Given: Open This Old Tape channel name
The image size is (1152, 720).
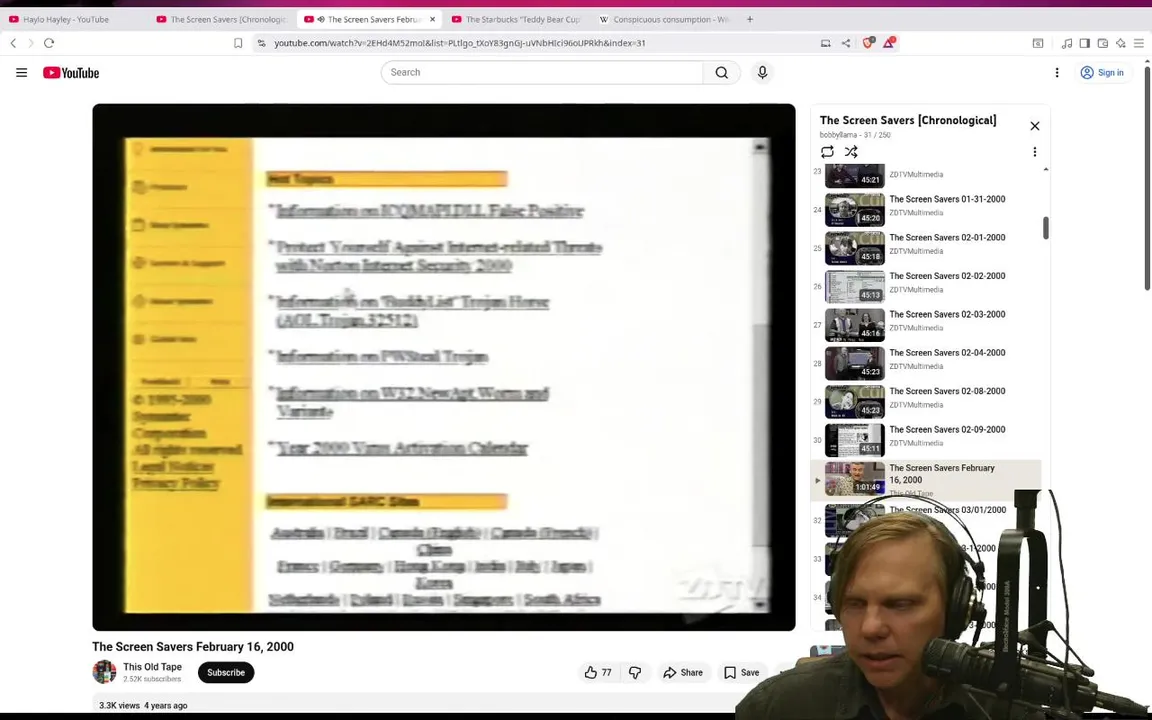Looking at the screenshot, I should pyautogui.click(x=152, y=667).
